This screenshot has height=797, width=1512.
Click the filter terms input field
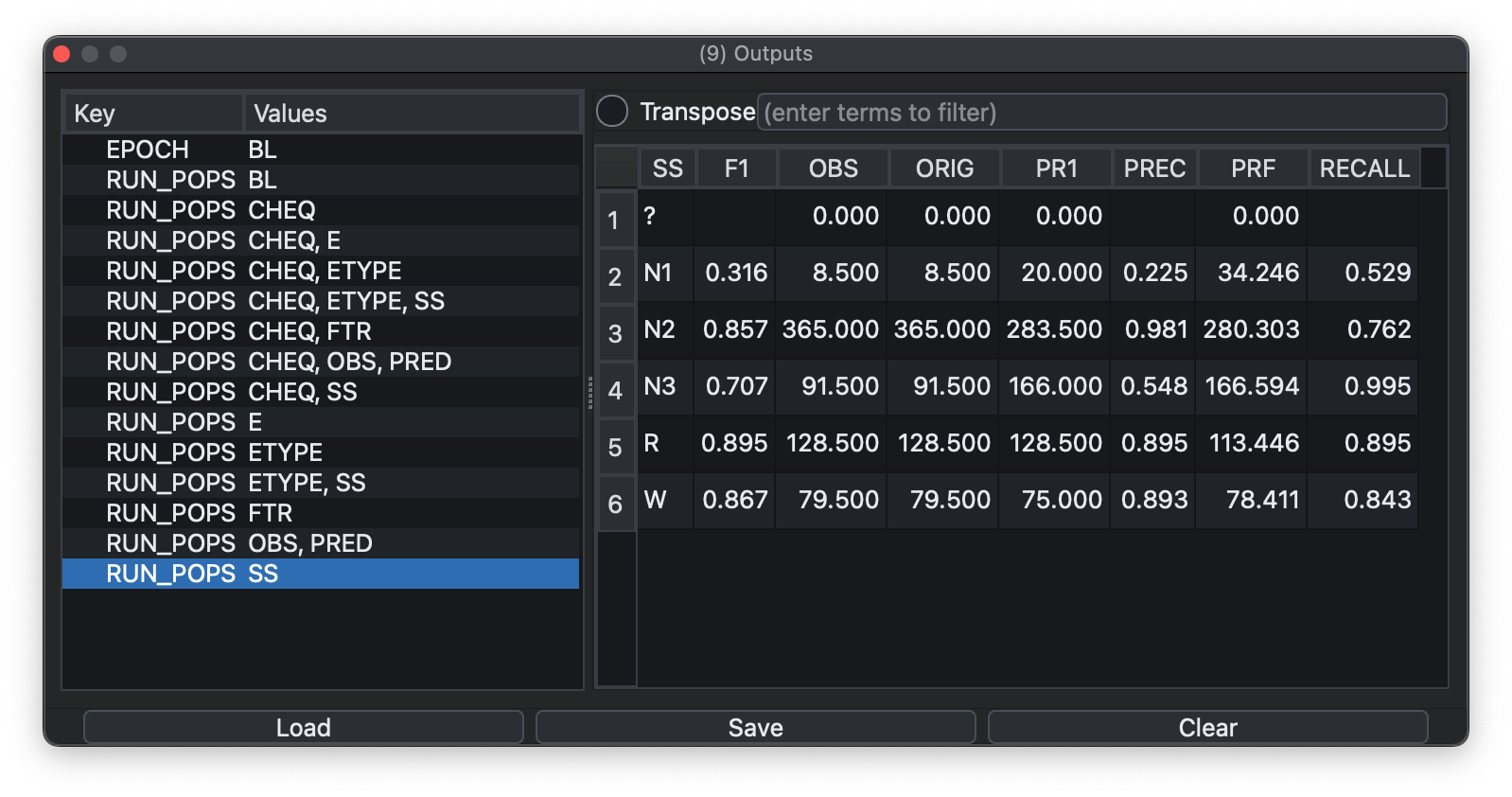pos(1101,112)
